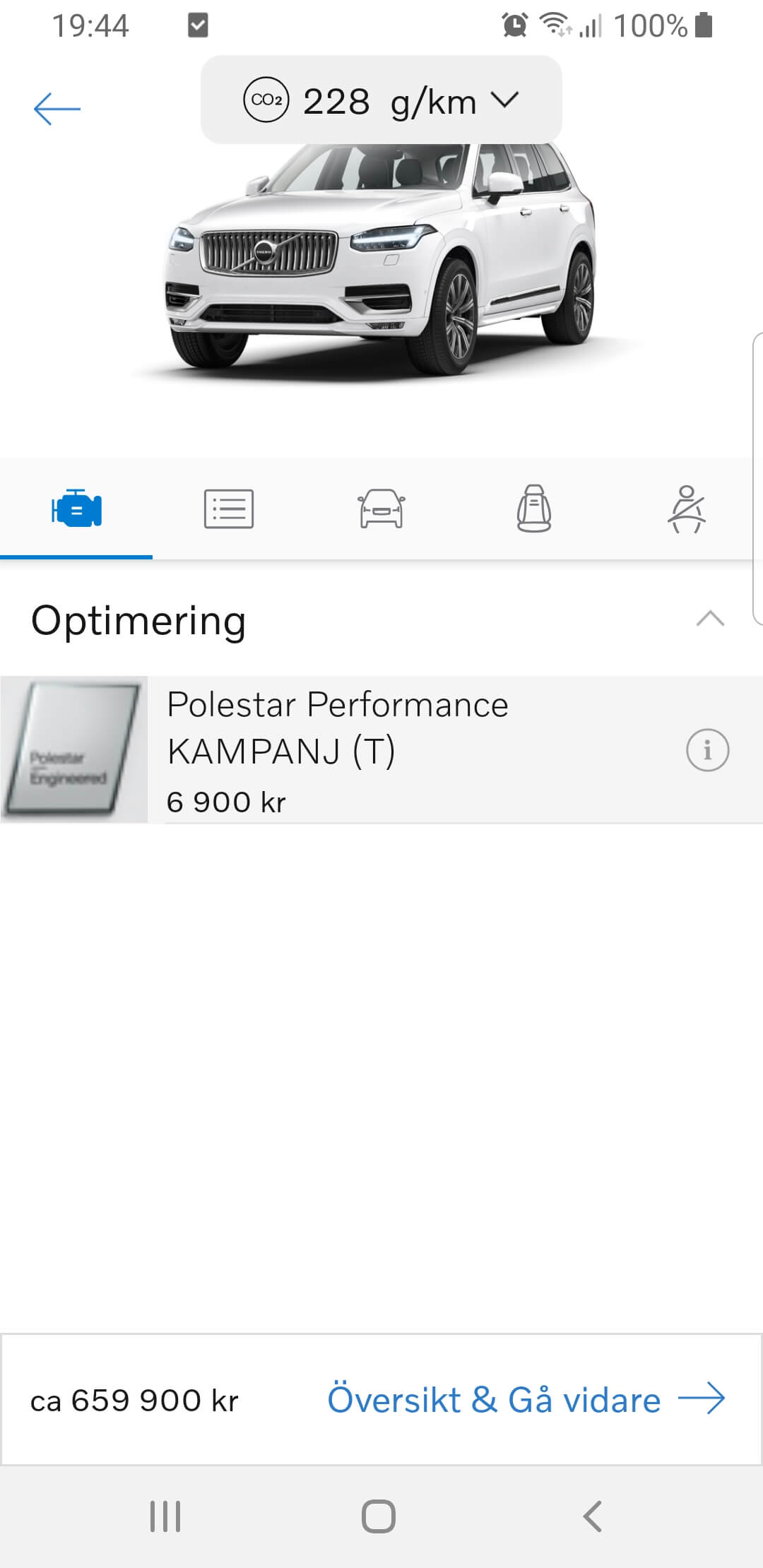This screenshot has width=763, height=1568.
Task: Open the seatbelt safety tab
Action: coord(687,509)
